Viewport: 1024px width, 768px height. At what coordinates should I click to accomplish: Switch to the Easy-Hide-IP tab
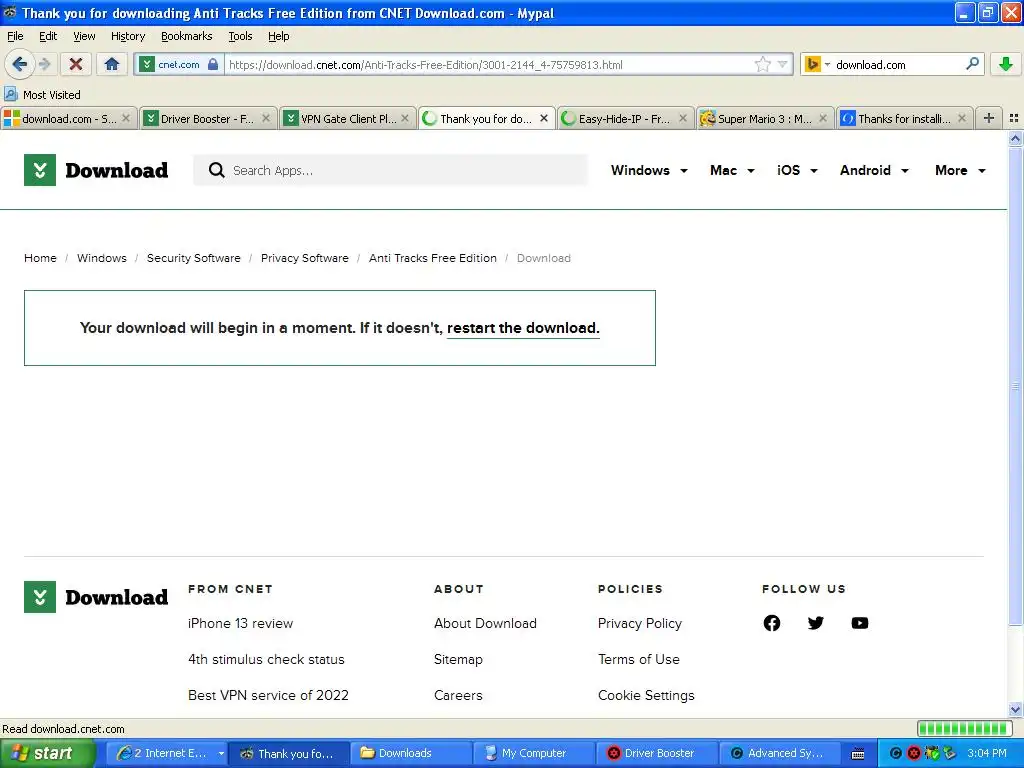click(x=625, y=118)
